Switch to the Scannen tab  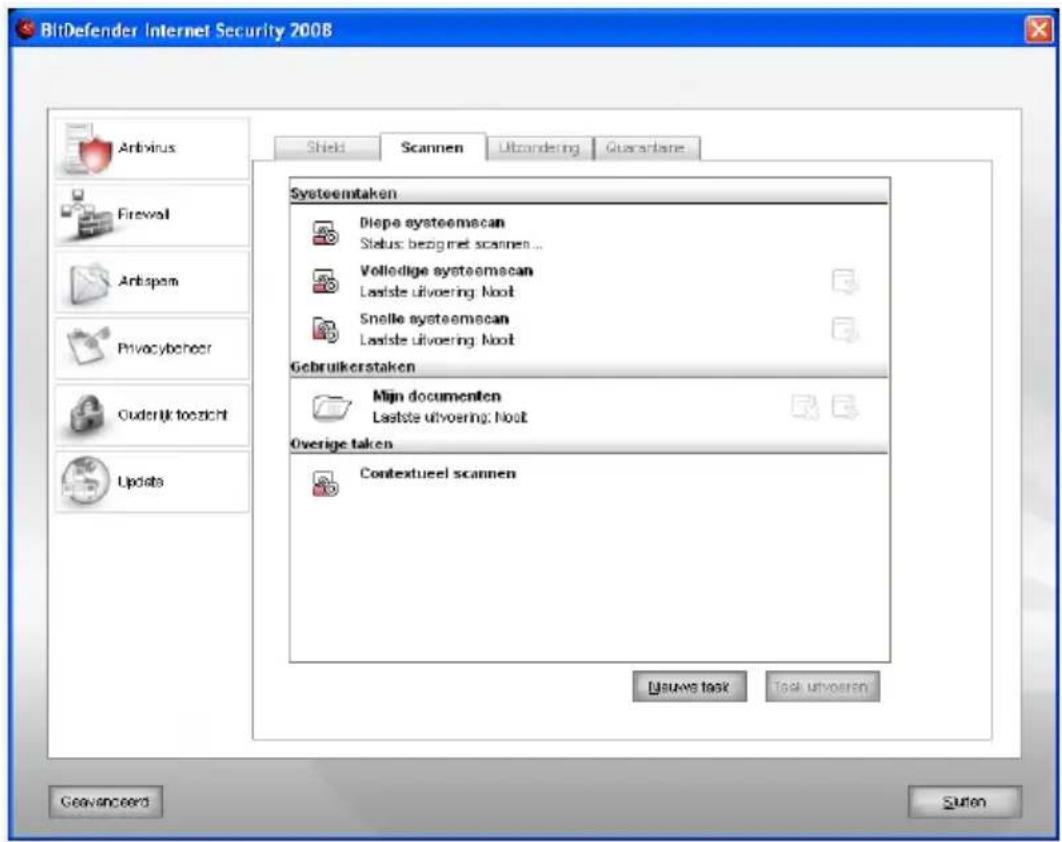432,147
